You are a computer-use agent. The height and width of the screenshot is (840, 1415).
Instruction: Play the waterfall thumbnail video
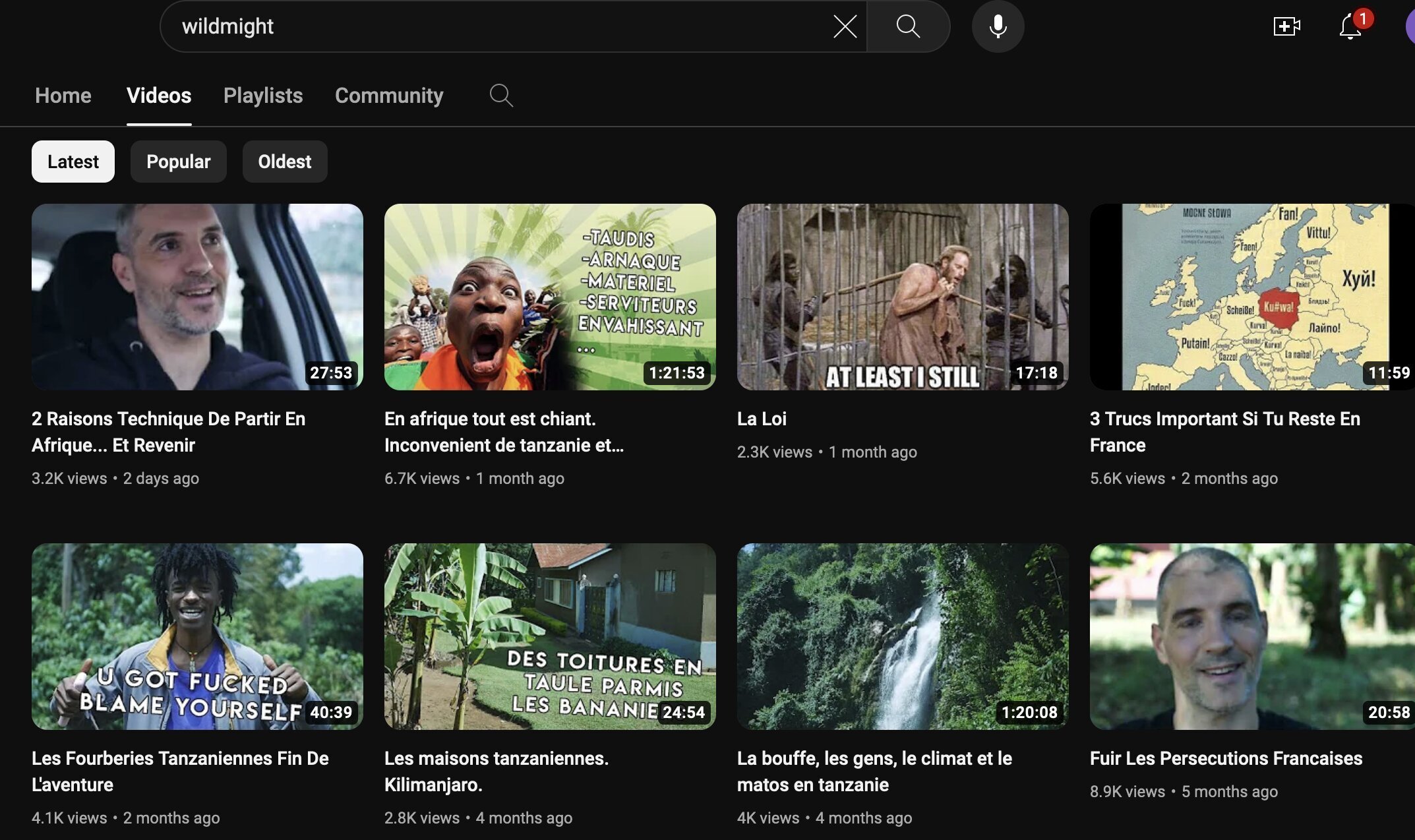[903, 636]
